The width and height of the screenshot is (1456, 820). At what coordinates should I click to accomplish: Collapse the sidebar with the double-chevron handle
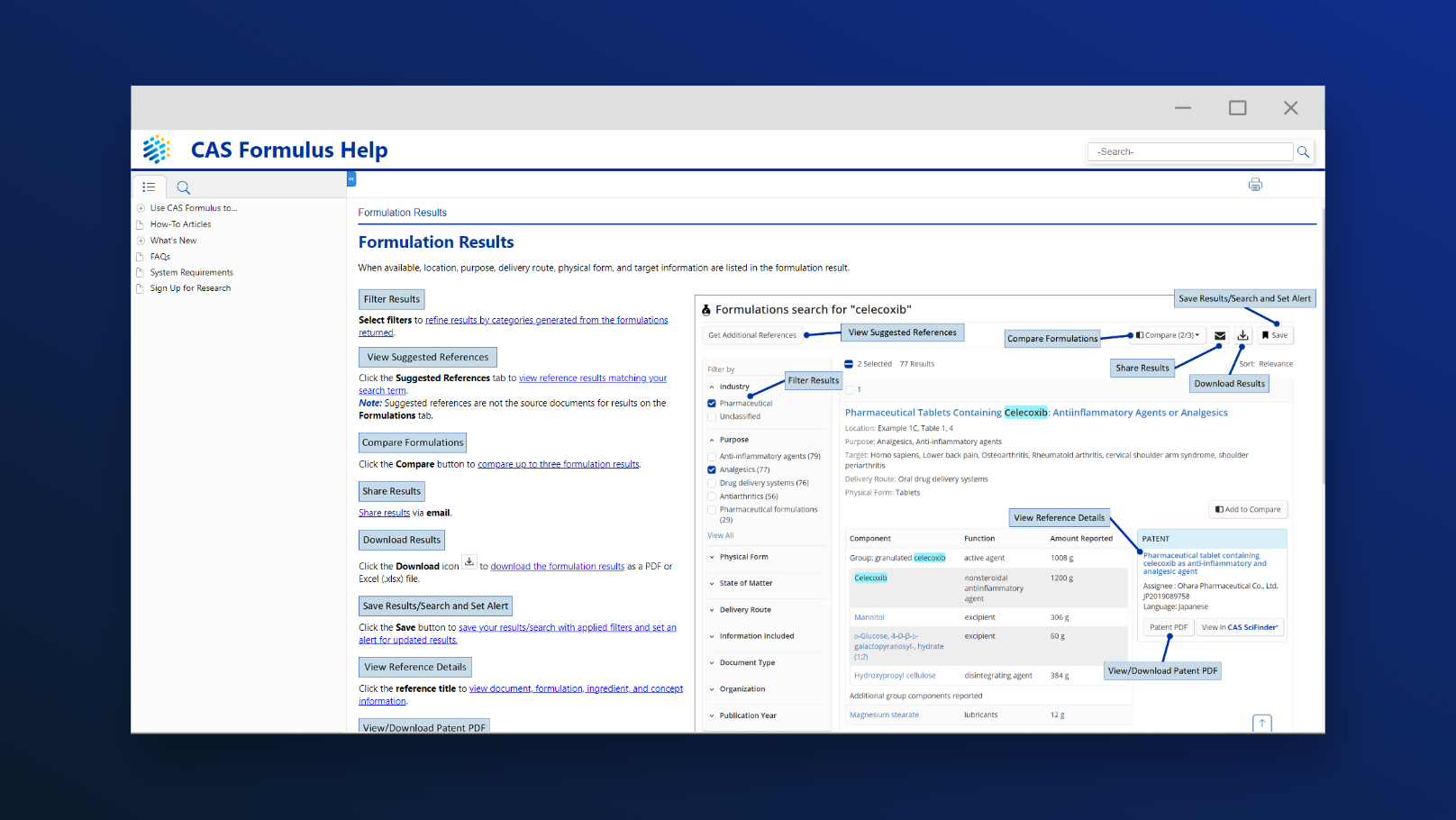click(x=351, y=179)
